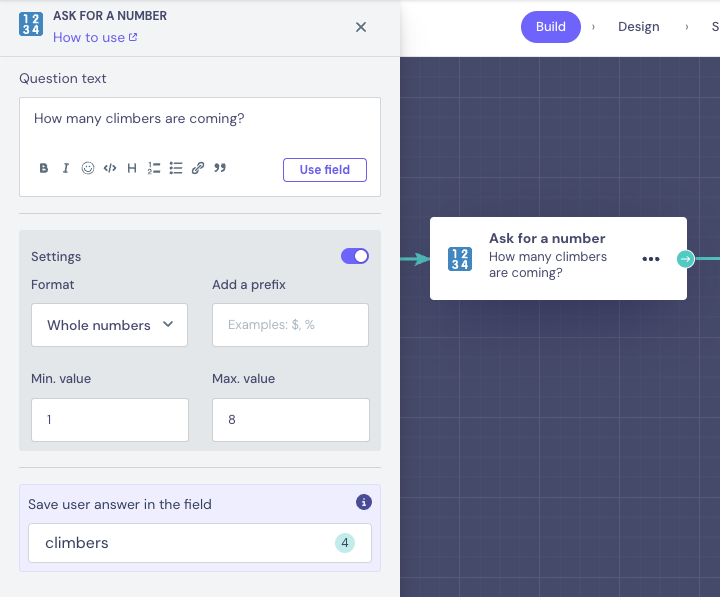This screenshot has height=597, width=720.
Task: Click the 1234 number icon in panel header
Action: (x=31, y=24)
